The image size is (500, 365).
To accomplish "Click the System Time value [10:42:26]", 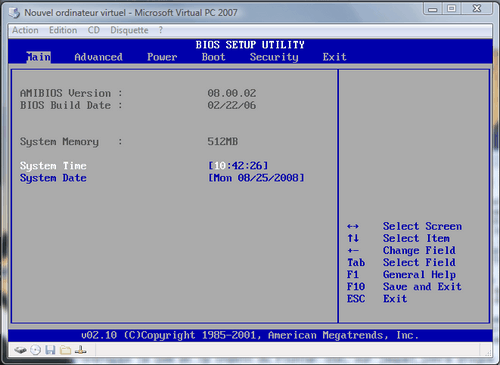I will (x=238, y=166).
